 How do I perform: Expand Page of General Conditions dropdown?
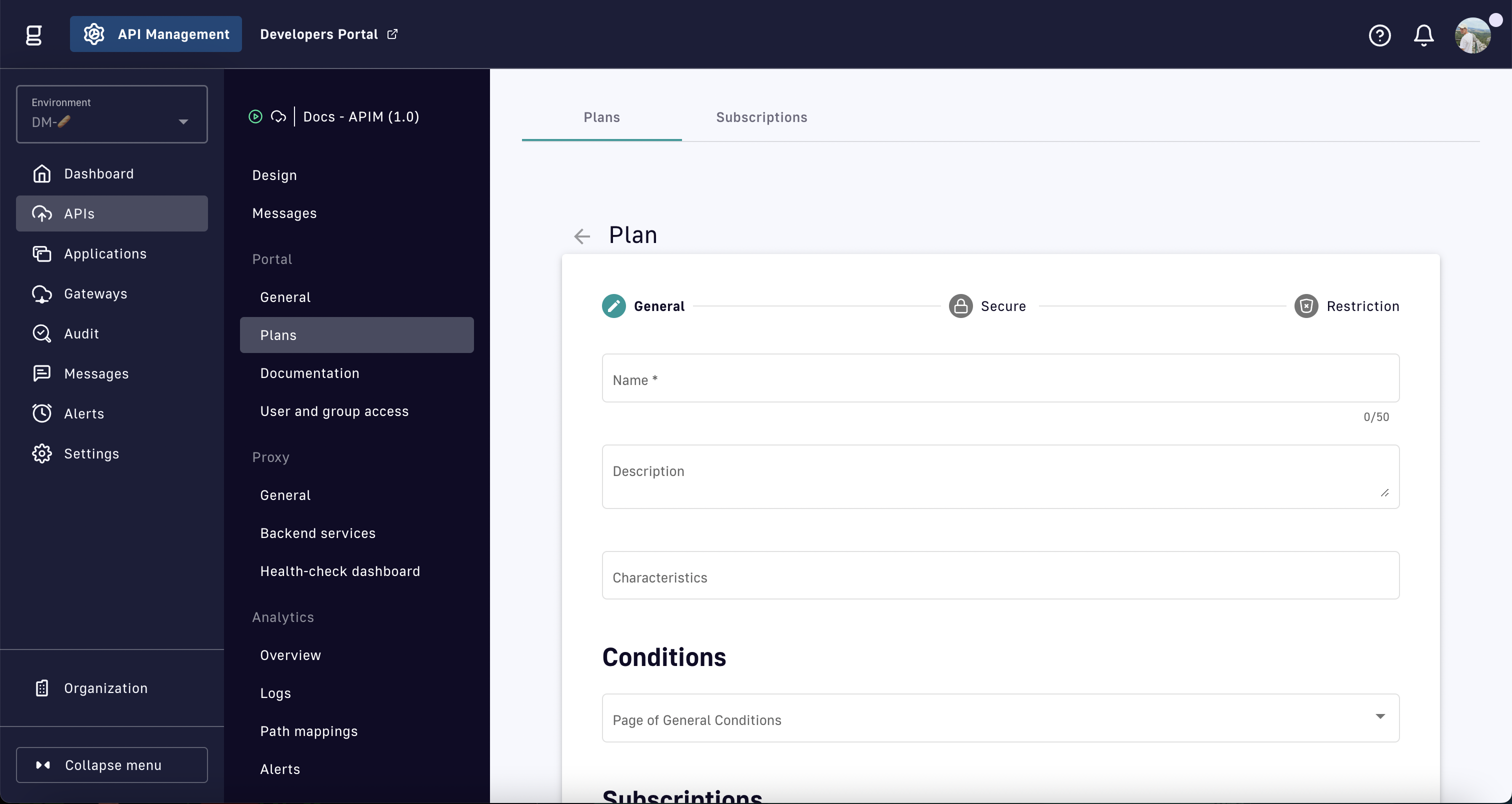coord(1000,718)
